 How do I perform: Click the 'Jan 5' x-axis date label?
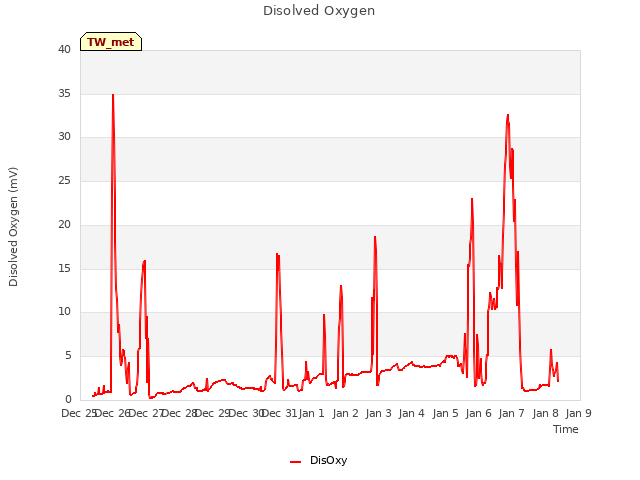pyautogui.click(x=445, y=413)
